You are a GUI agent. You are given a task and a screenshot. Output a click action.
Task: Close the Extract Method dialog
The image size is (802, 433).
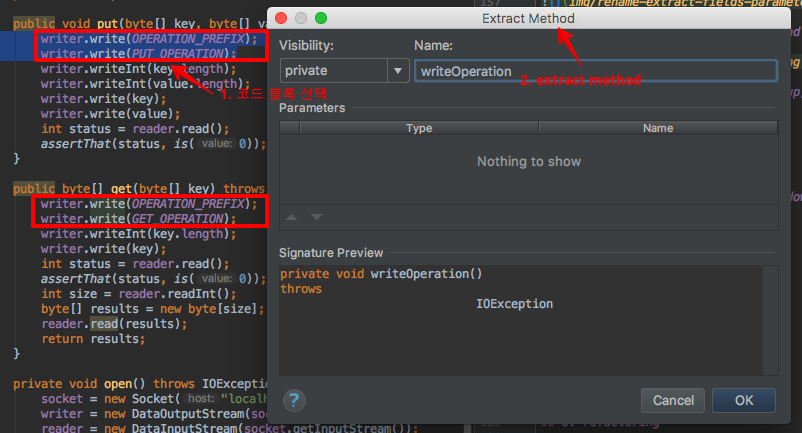[x=281, y=18]
